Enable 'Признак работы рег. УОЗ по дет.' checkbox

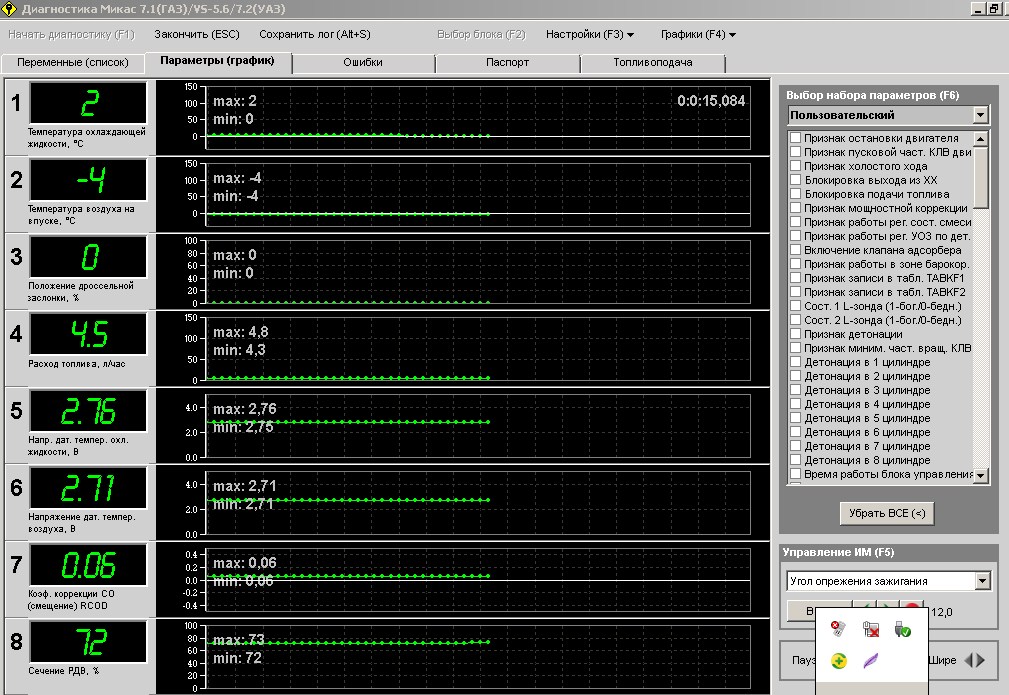(x=795, y=236)
